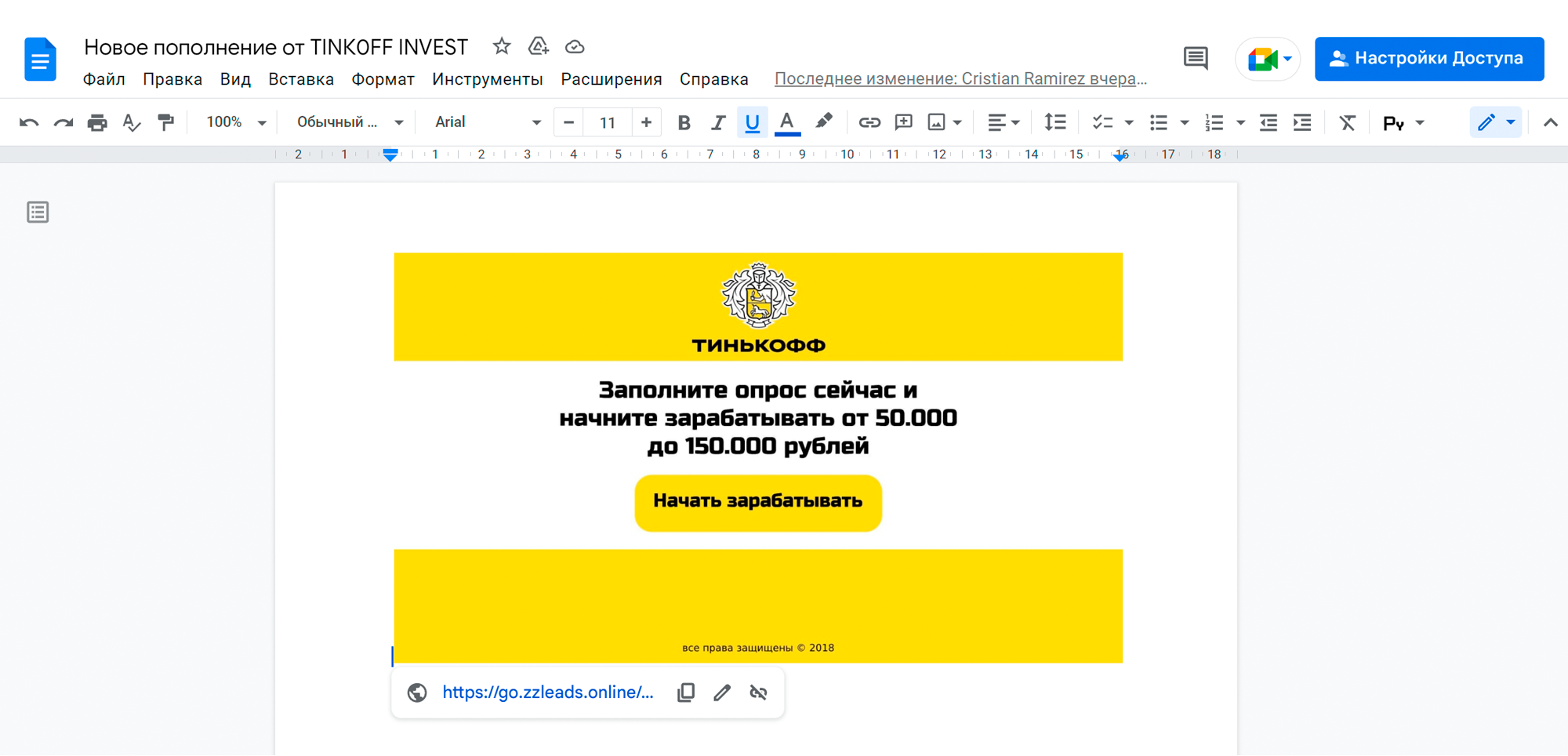Hide the menus with up chevron
The height and width of the screenshot is (756, 1568).
[1550, 122]
